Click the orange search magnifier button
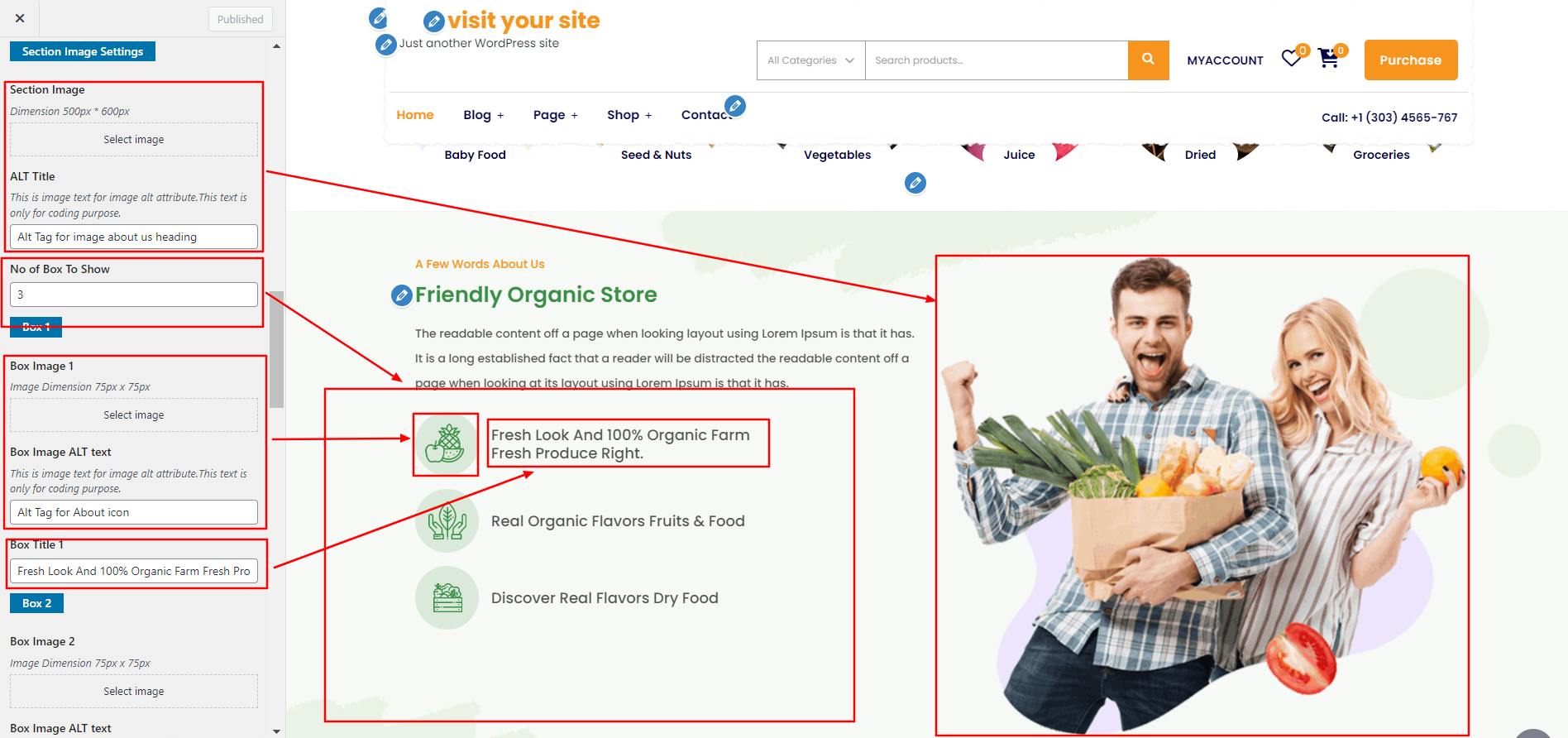The height and width of the screenshot is (738, 1568). click(1148, 60)
